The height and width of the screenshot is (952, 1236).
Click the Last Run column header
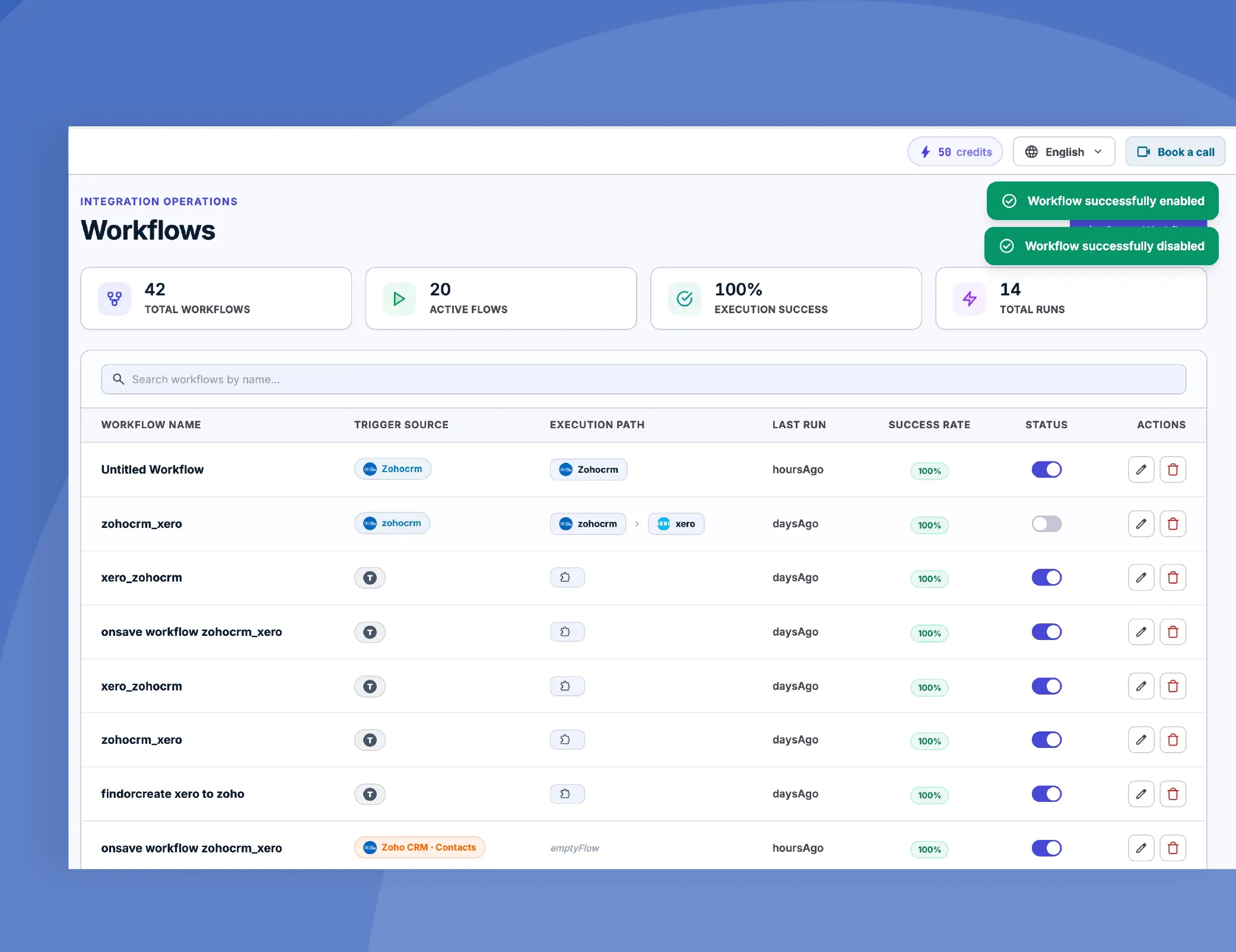pyautogui.click(x=799, y=425)
